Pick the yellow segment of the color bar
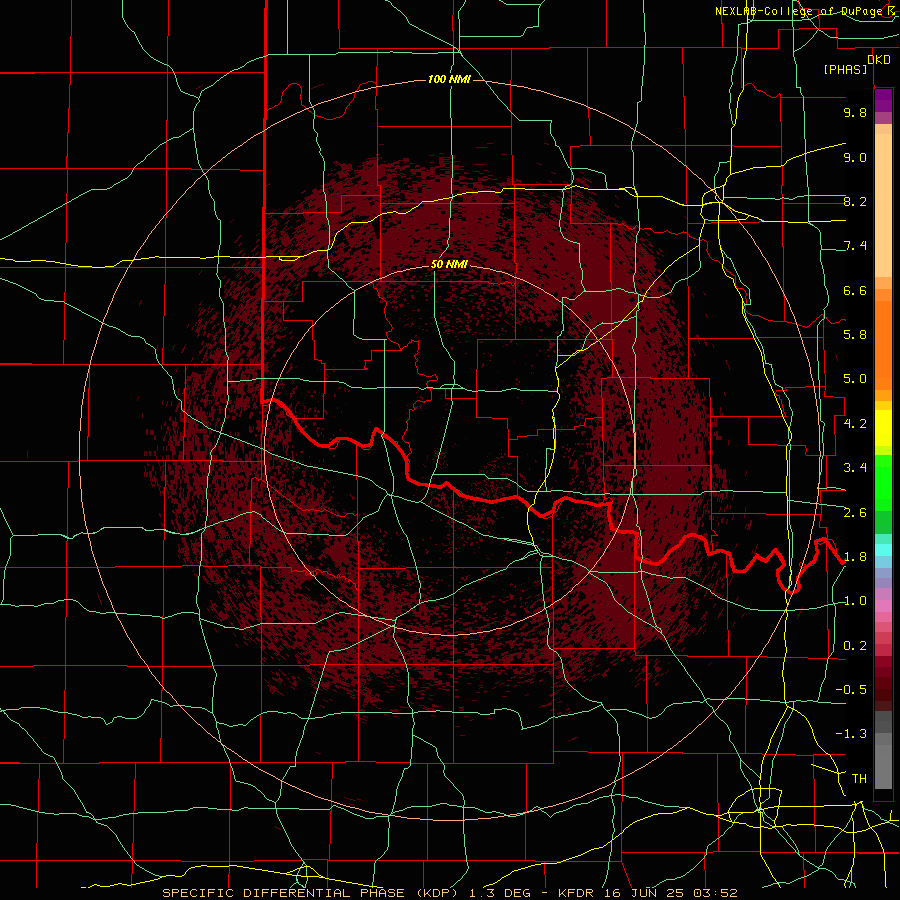The width and height of the screenshot is (900, 900). 883,428
